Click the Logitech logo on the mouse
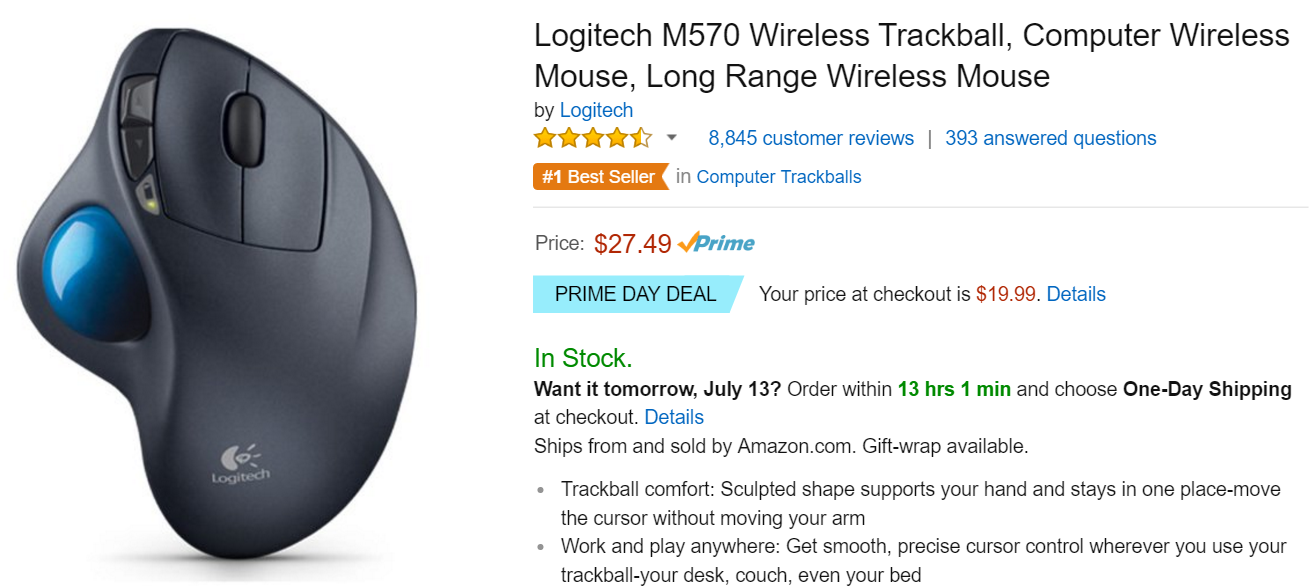Image resolution: width=1316 pixels, height=586 pixels. (x=240, y=467)
